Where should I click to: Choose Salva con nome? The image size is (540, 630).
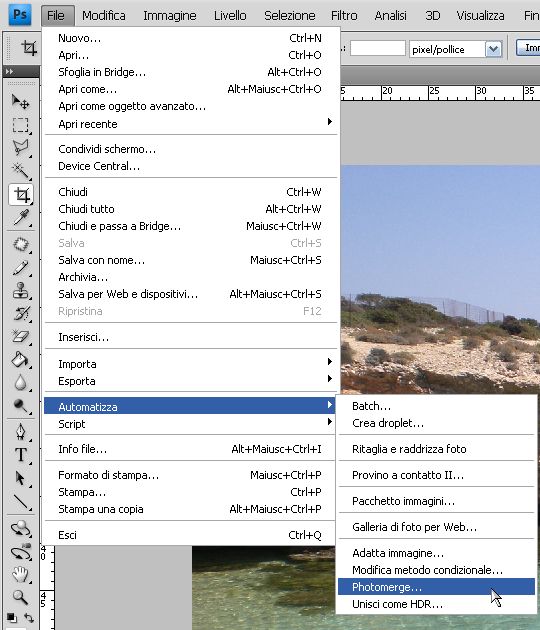pos(191,260)
